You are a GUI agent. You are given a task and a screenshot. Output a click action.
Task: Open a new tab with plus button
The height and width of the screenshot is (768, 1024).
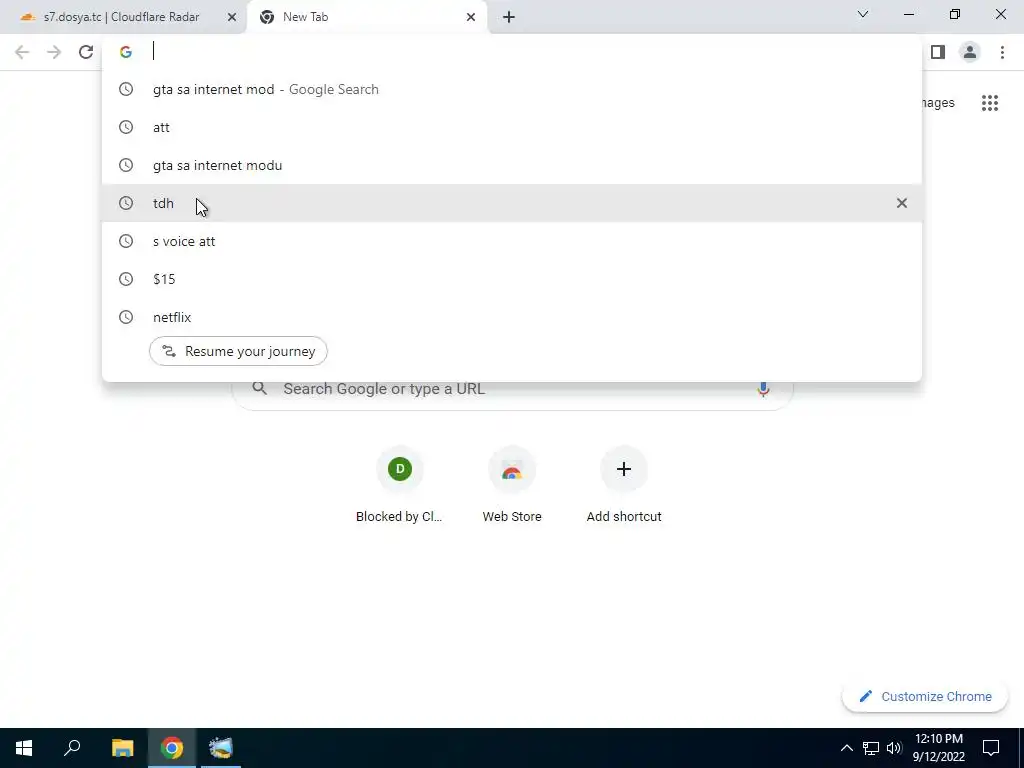pos(509,17)
